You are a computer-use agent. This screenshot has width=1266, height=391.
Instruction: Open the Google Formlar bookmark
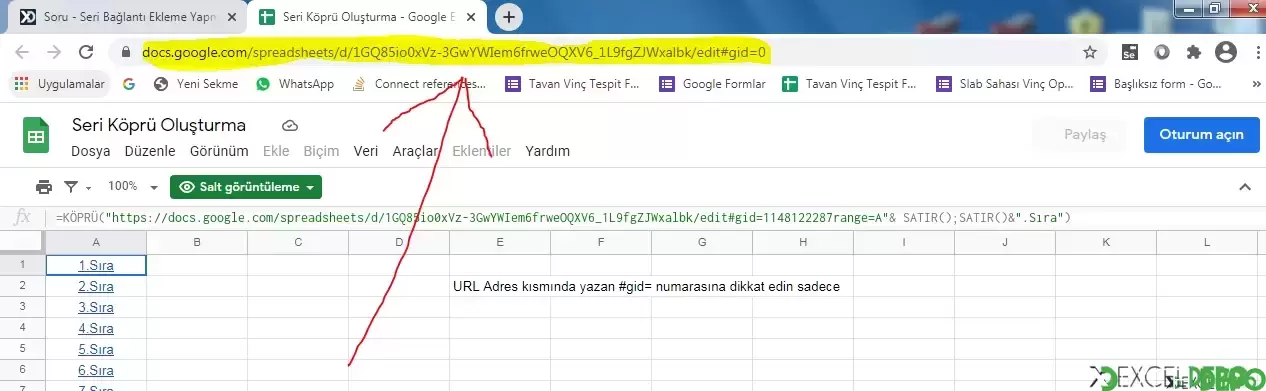coord(713,84)
